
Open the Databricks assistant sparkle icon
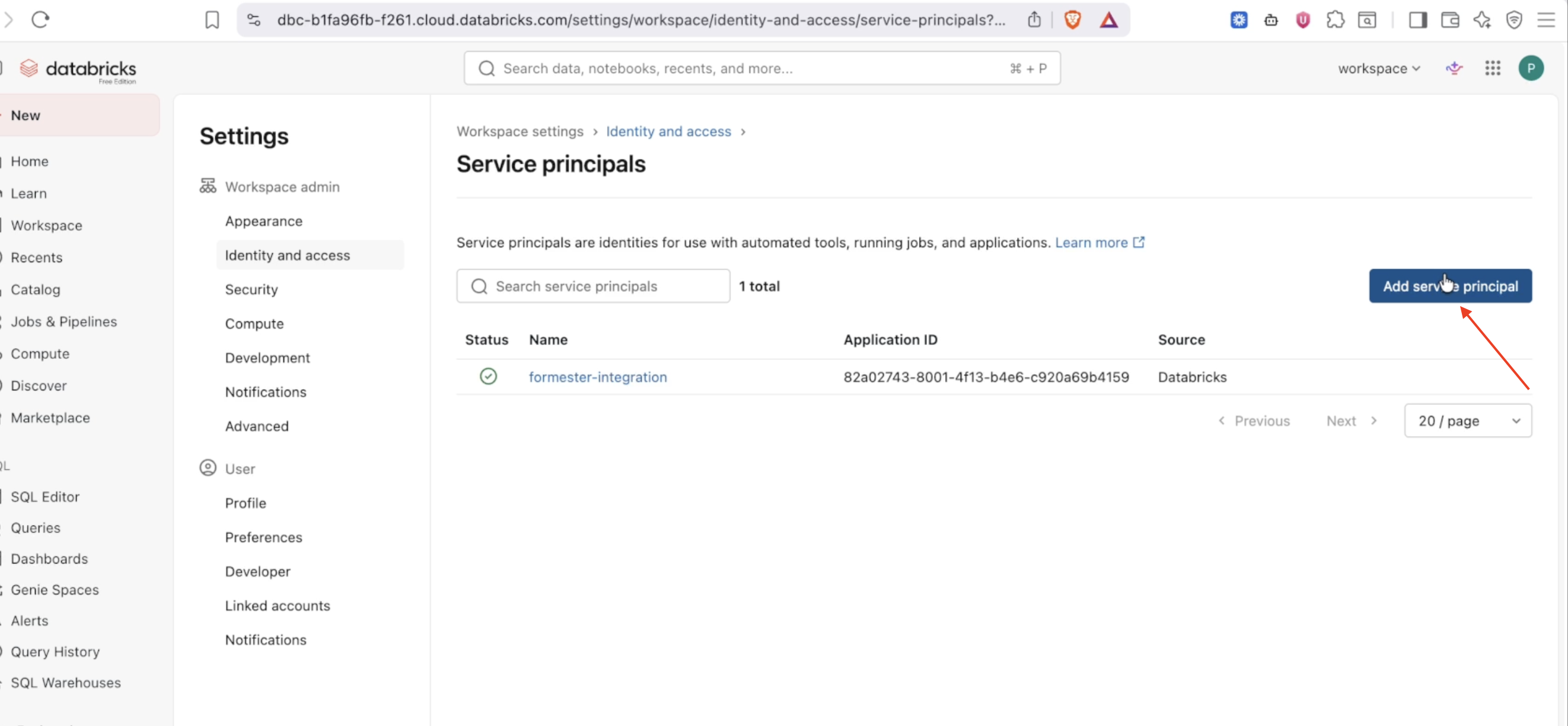pyautogui.click(x=1454, y=68)
